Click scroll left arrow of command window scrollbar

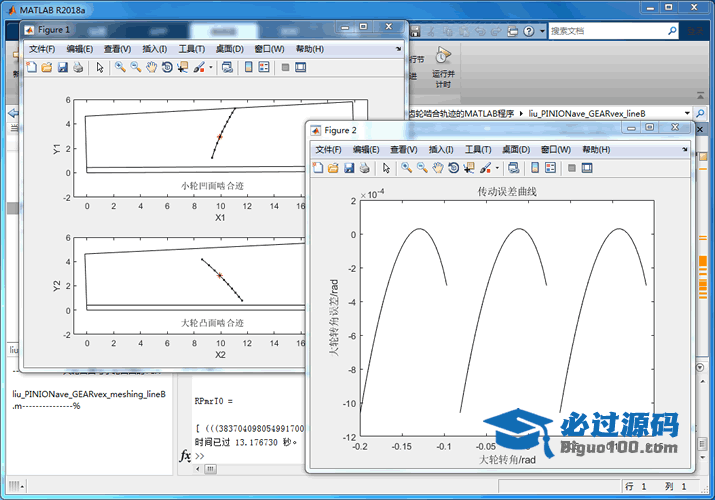point(197,469)
